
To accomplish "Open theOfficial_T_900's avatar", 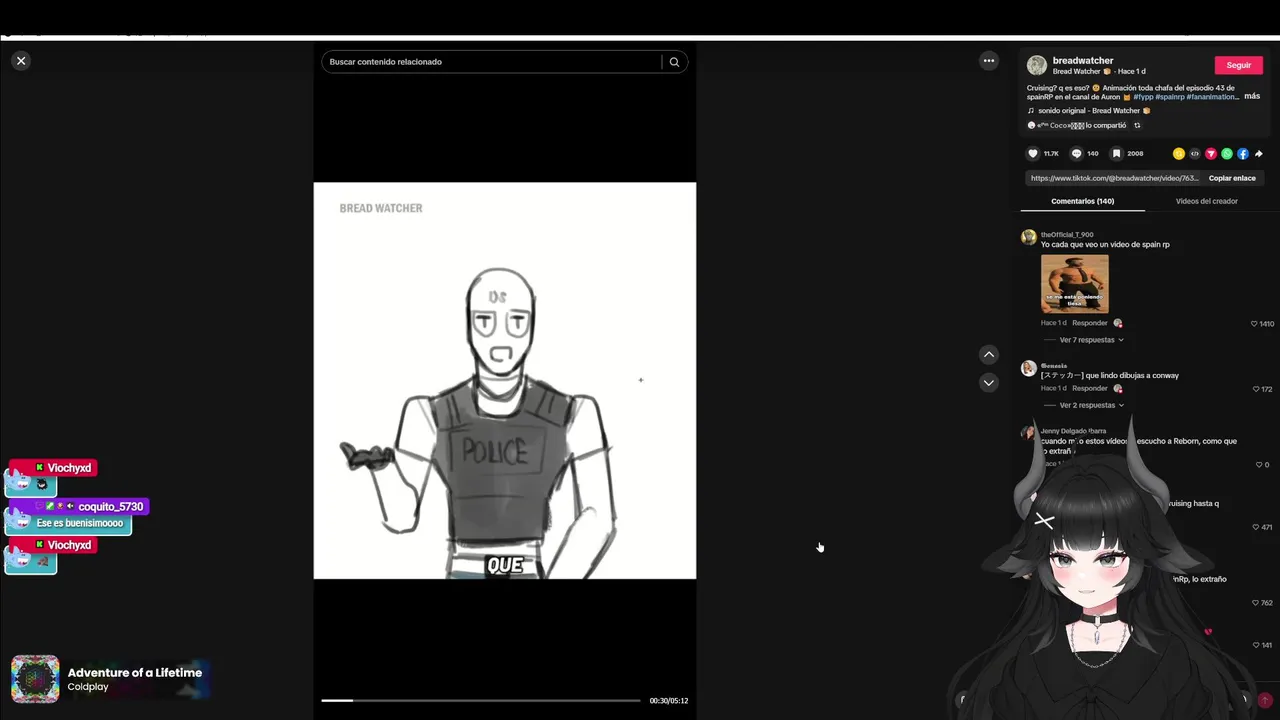I will [x=1028, y=237].
